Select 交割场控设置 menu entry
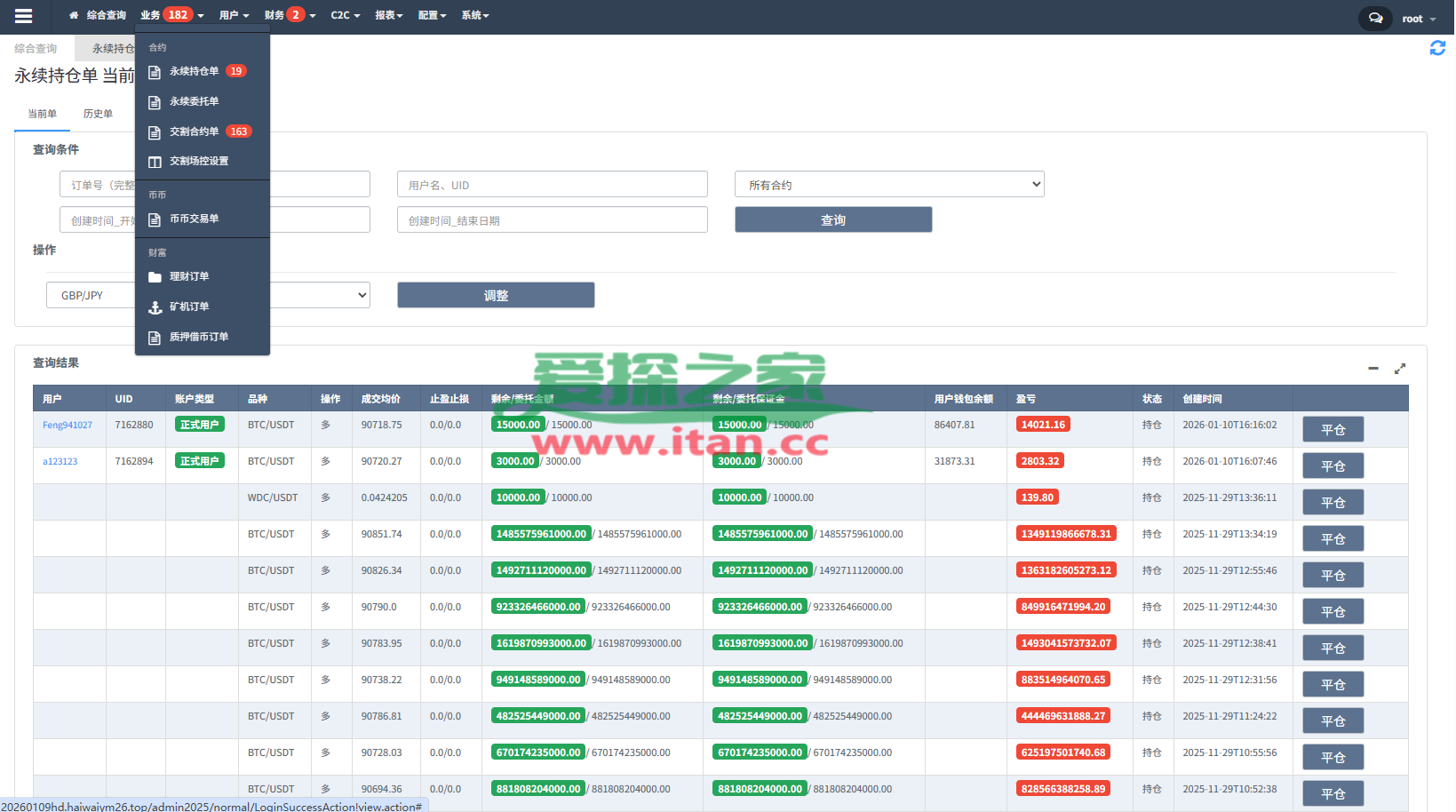Viewport: 1456px width, 812px height. pos(198,162)
